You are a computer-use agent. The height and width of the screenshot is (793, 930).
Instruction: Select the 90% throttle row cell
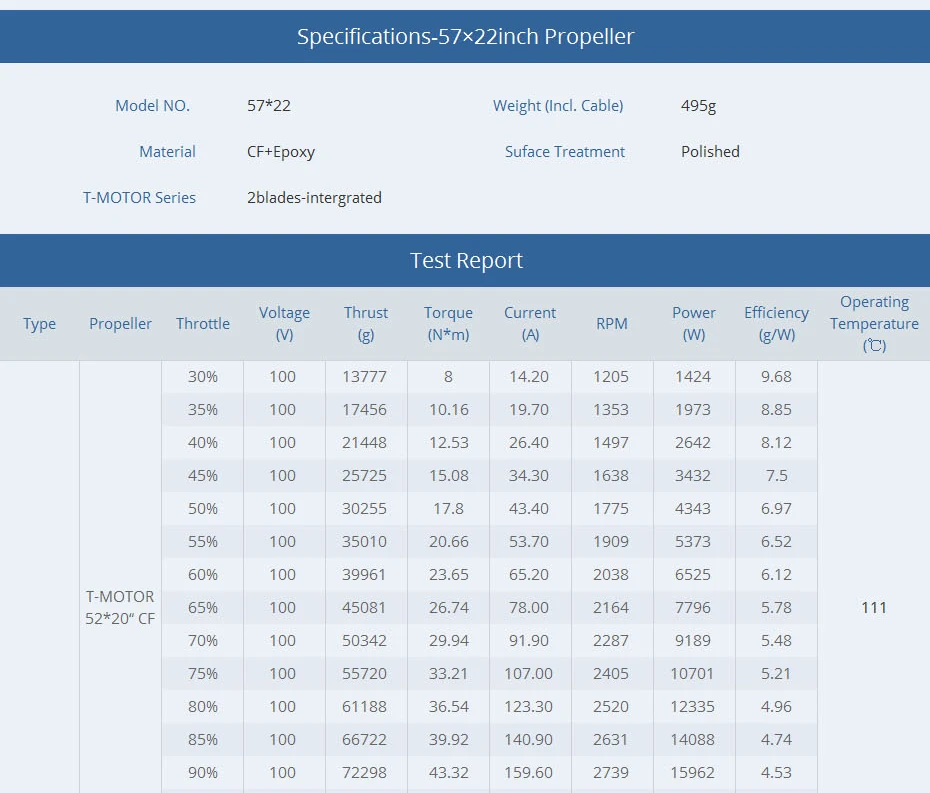click(203, 773)
